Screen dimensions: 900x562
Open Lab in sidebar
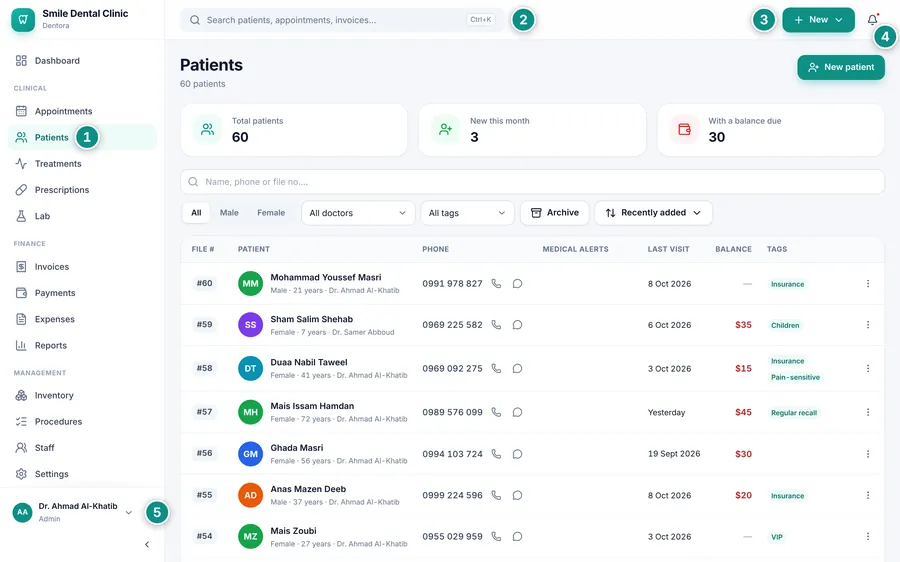[82, 216]
